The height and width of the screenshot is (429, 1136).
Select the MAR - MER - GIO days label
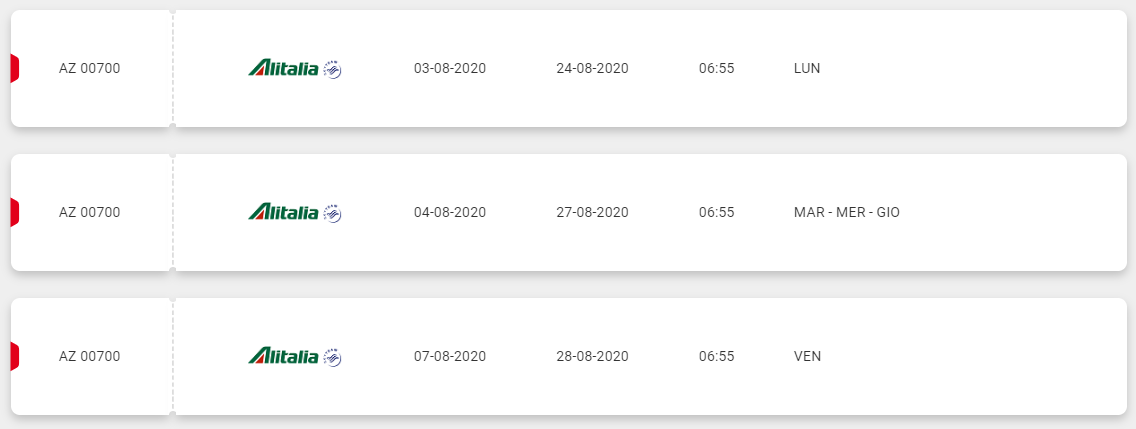tap(847, 212)
